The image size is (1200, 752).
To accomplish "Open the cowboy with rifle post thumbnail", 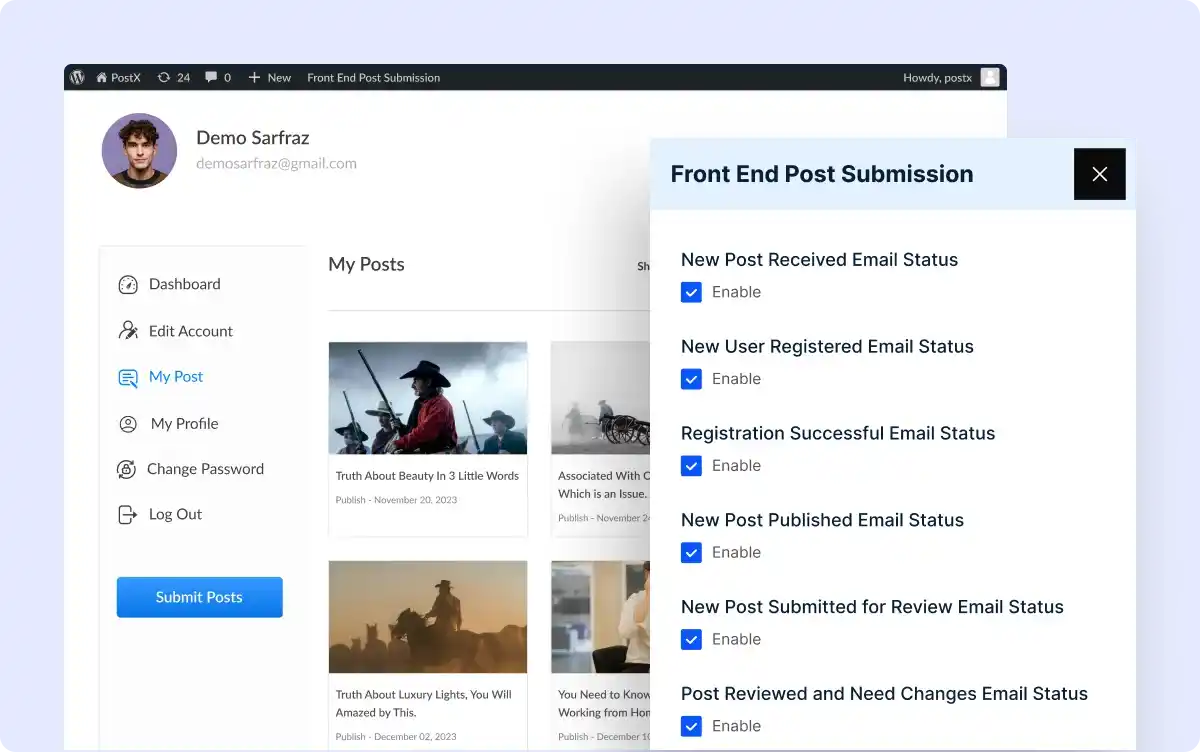I will click(427, 398).
